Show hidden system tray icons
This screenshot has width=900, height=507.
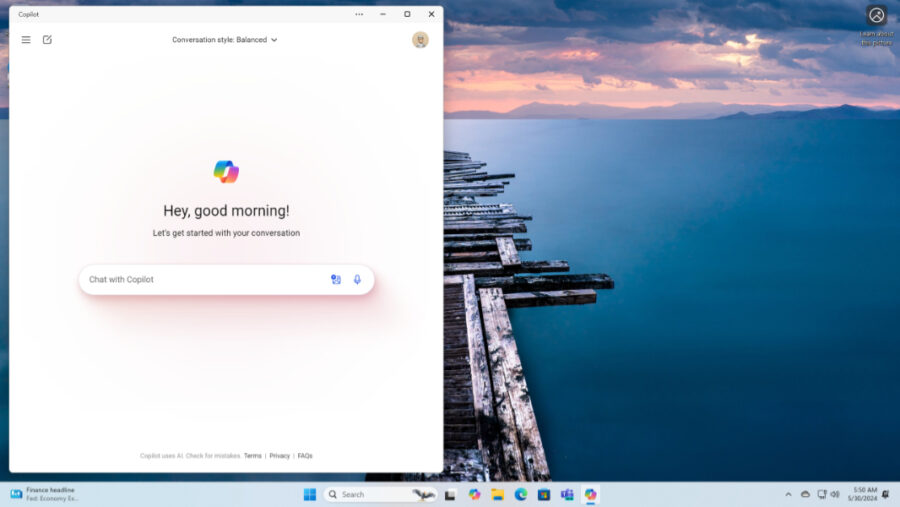(x=788, y=495)
